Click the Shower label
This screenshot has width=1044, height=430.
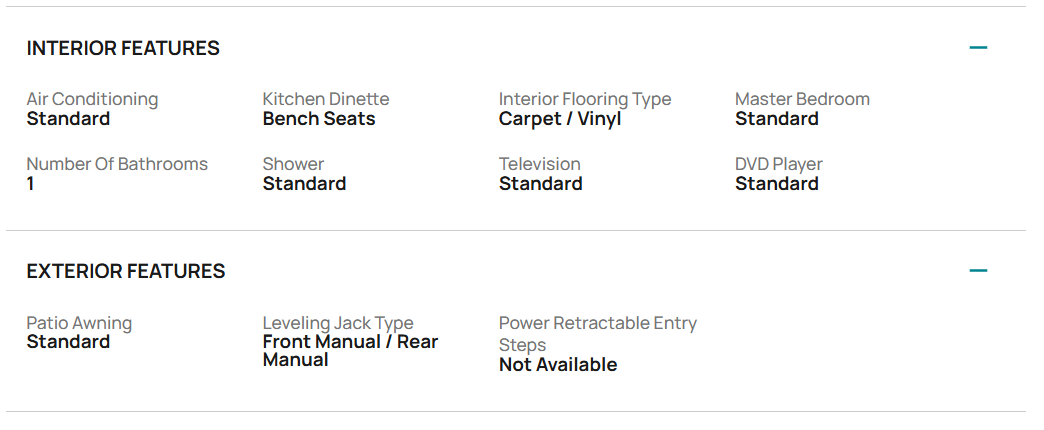point(293,164)
